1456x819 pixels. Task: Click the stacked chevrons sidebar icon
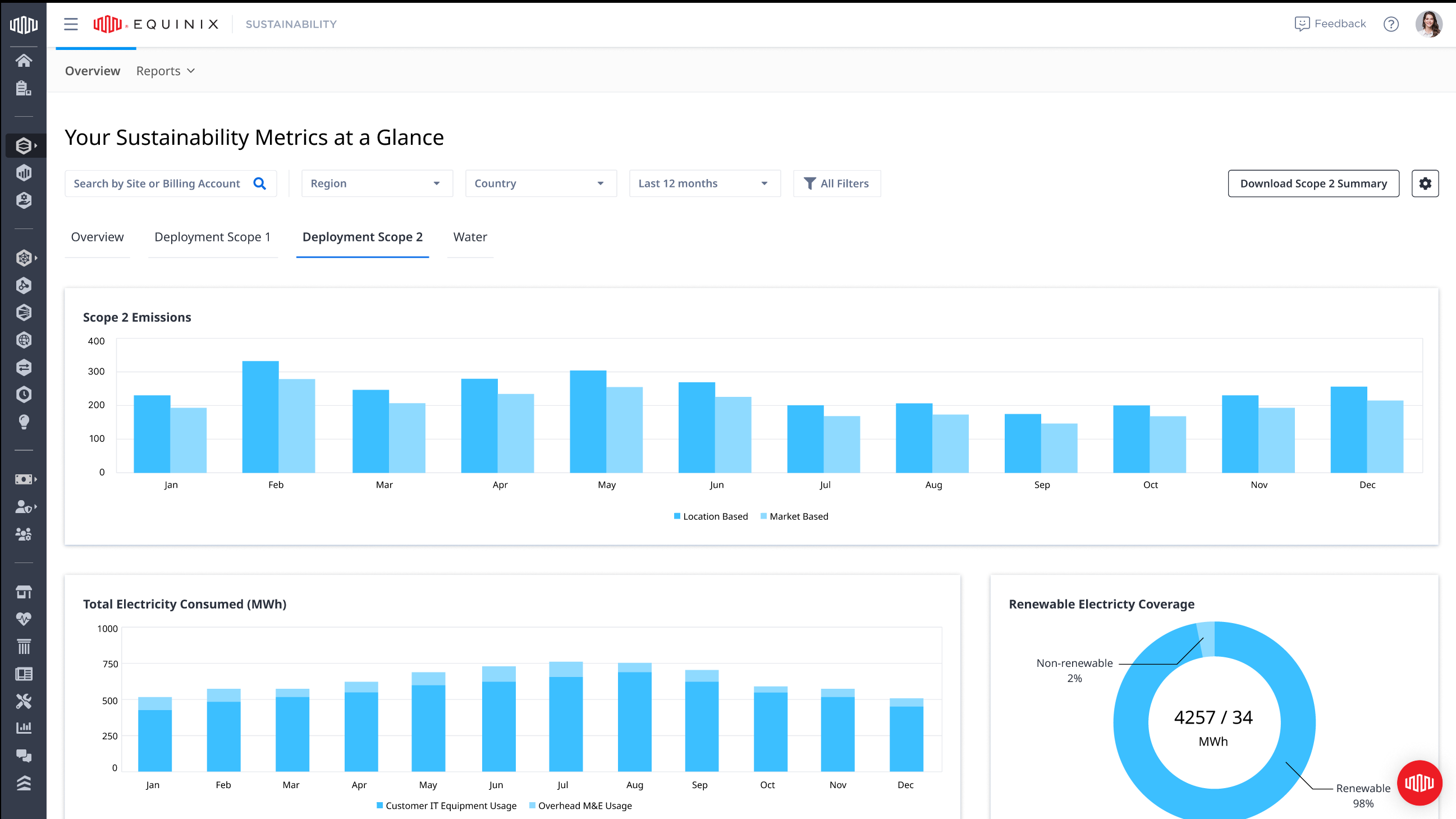(x=23, y=783)
